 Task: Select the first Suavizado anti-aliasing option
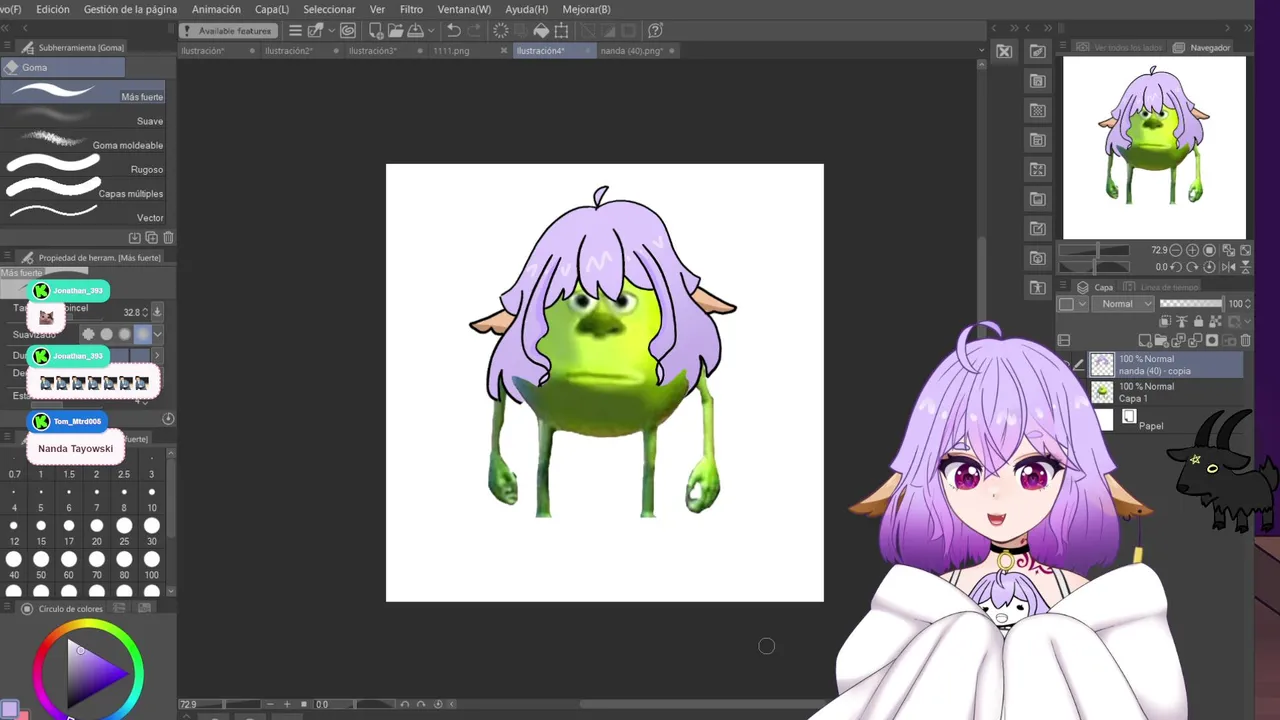coord(88,334)
